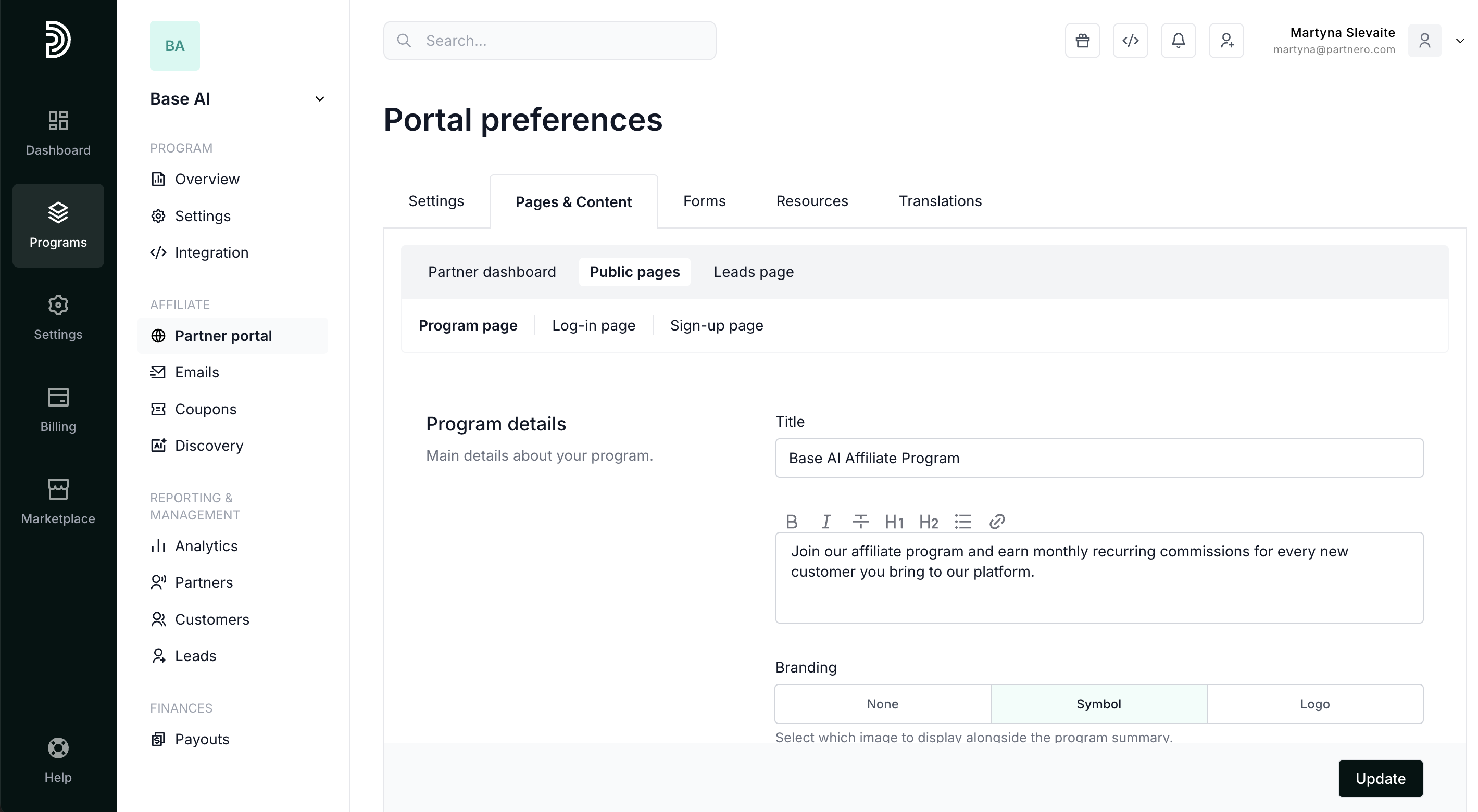The image size is (1478, 812).
Task: Click the gift box icon in header
Action: click(1082, 41)
